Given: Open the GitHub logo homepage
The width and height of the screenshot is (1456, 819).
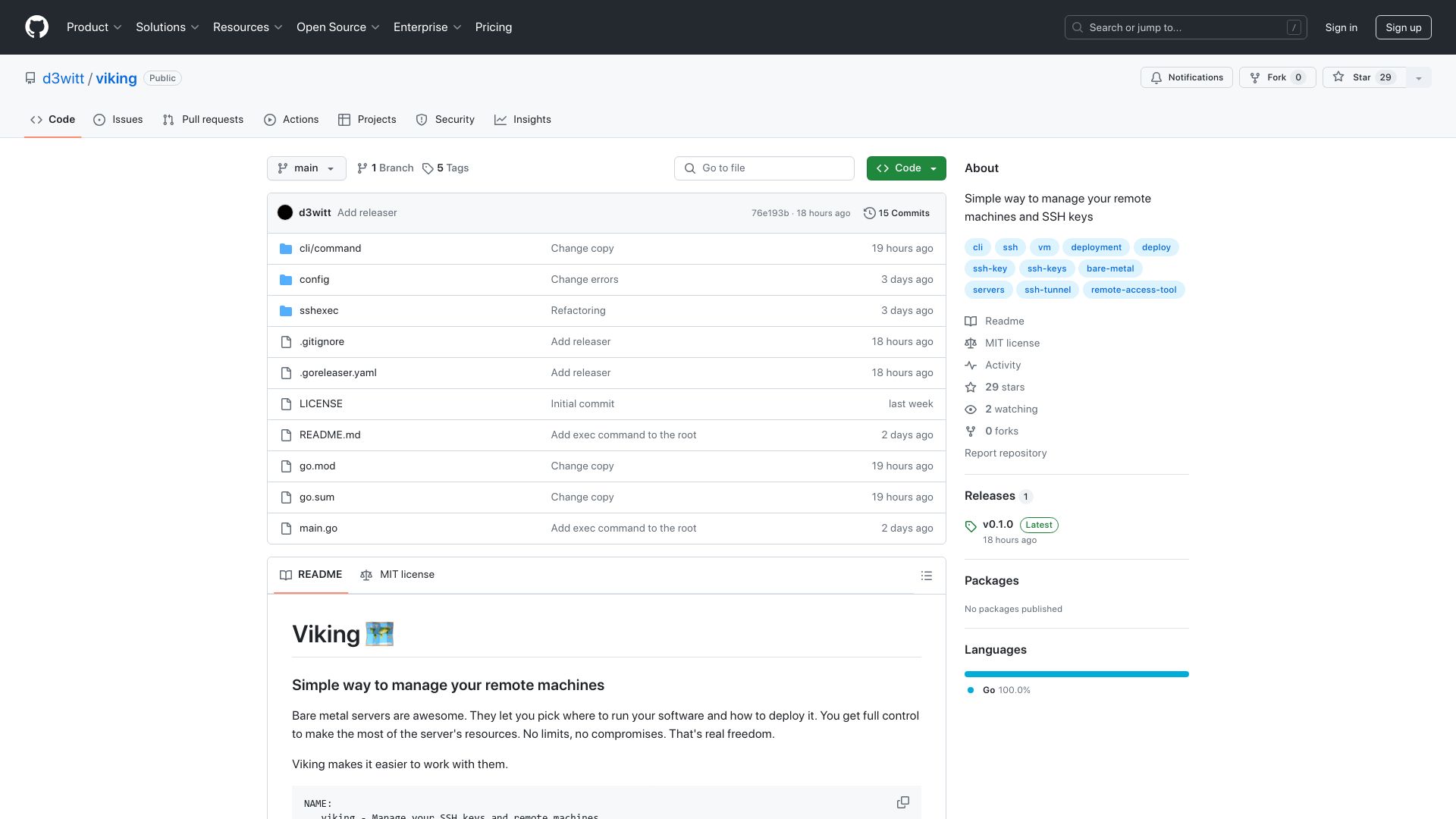Looking at the screenshot, I should [36, 27].
